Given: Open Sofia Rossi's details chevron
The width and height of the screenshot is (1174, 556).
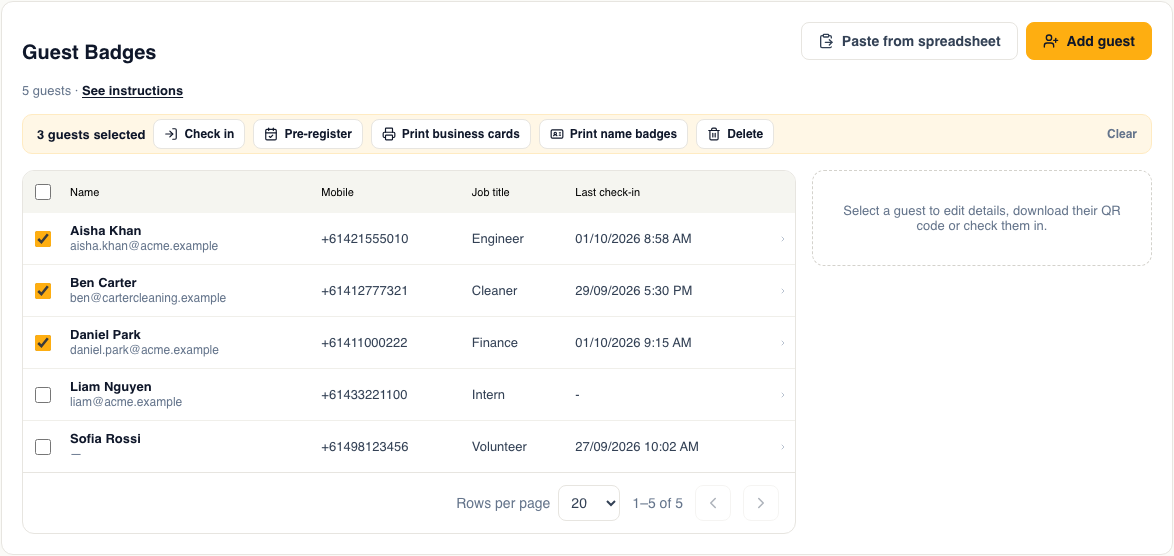Looking at the screenshot, I should [x=782, y=447].
